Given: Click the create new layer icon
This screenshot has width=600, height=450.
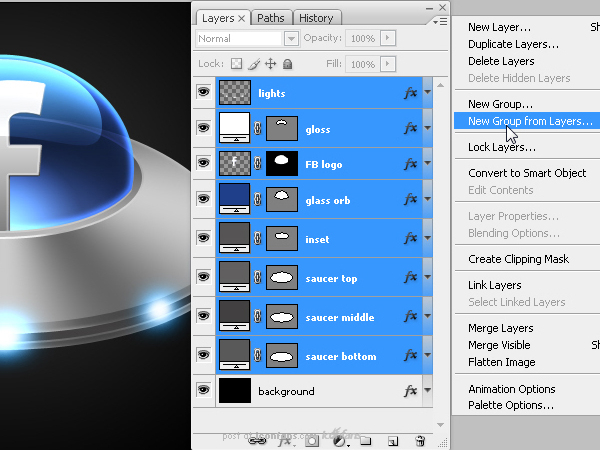Looking at the screenshot, I should [393, 441].
